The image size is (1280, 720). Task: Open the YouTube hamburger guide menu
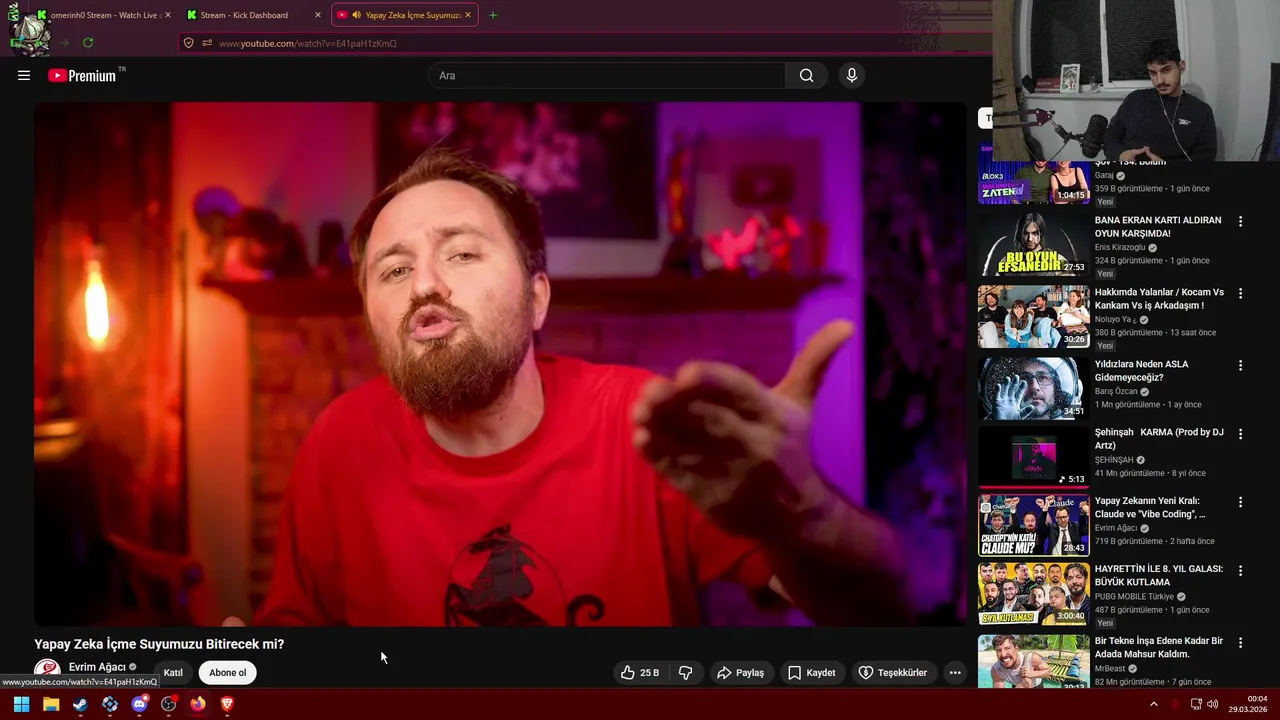click(x=24, y=75)
